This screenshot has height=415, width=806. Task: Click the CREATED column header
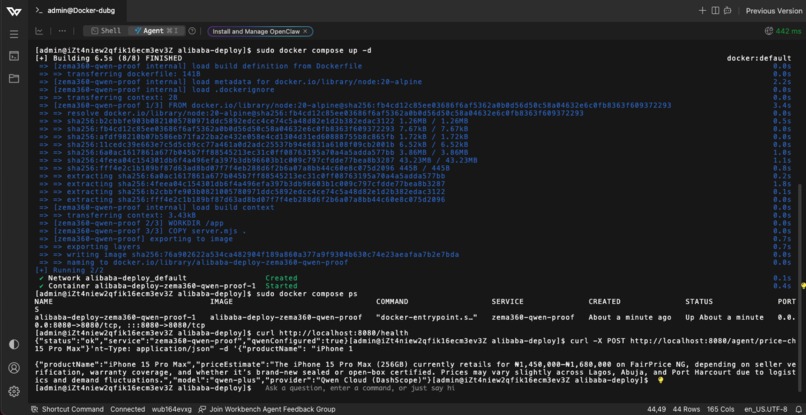pos(604,301)
